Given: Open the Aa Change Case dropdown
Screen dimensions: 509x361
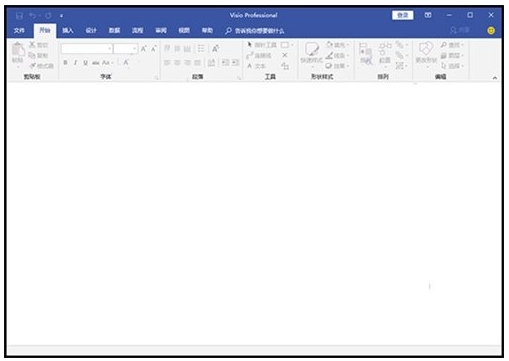Looking at the screenshot, I should click(107, 63).
